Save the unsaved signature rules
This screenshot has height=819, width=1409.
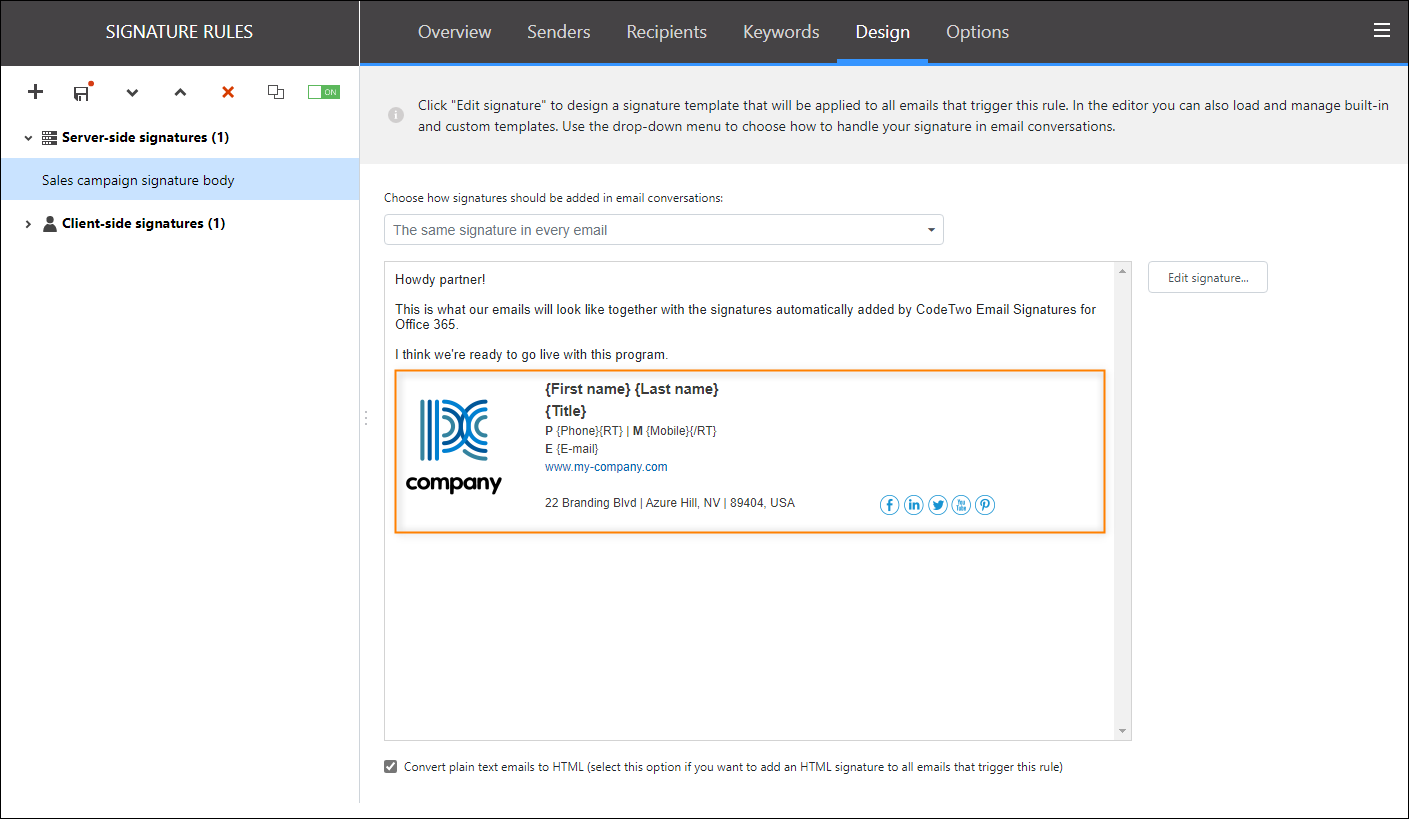(81, 92)
